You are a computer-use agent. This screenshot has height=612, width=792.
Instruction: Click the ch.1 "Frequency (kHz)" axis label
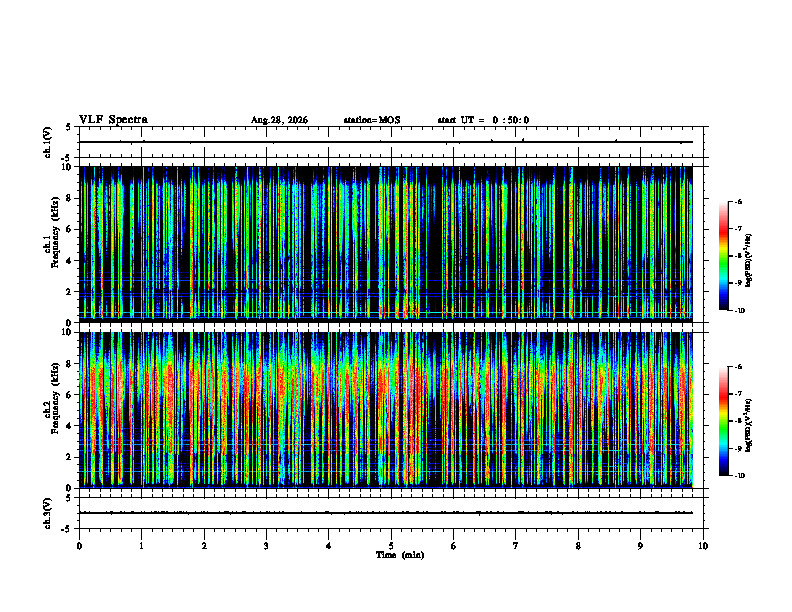[55, 240]
